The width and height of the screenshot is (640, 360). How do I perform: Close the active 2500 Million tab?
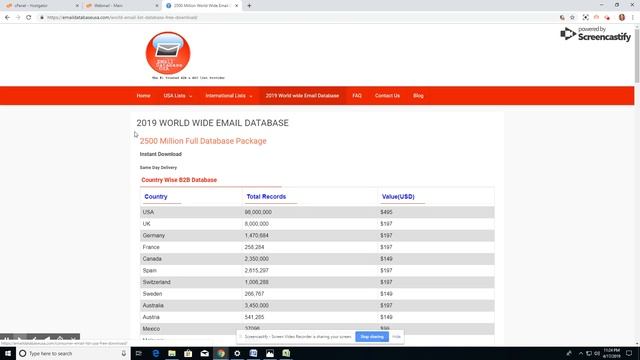tap(236, 6)
